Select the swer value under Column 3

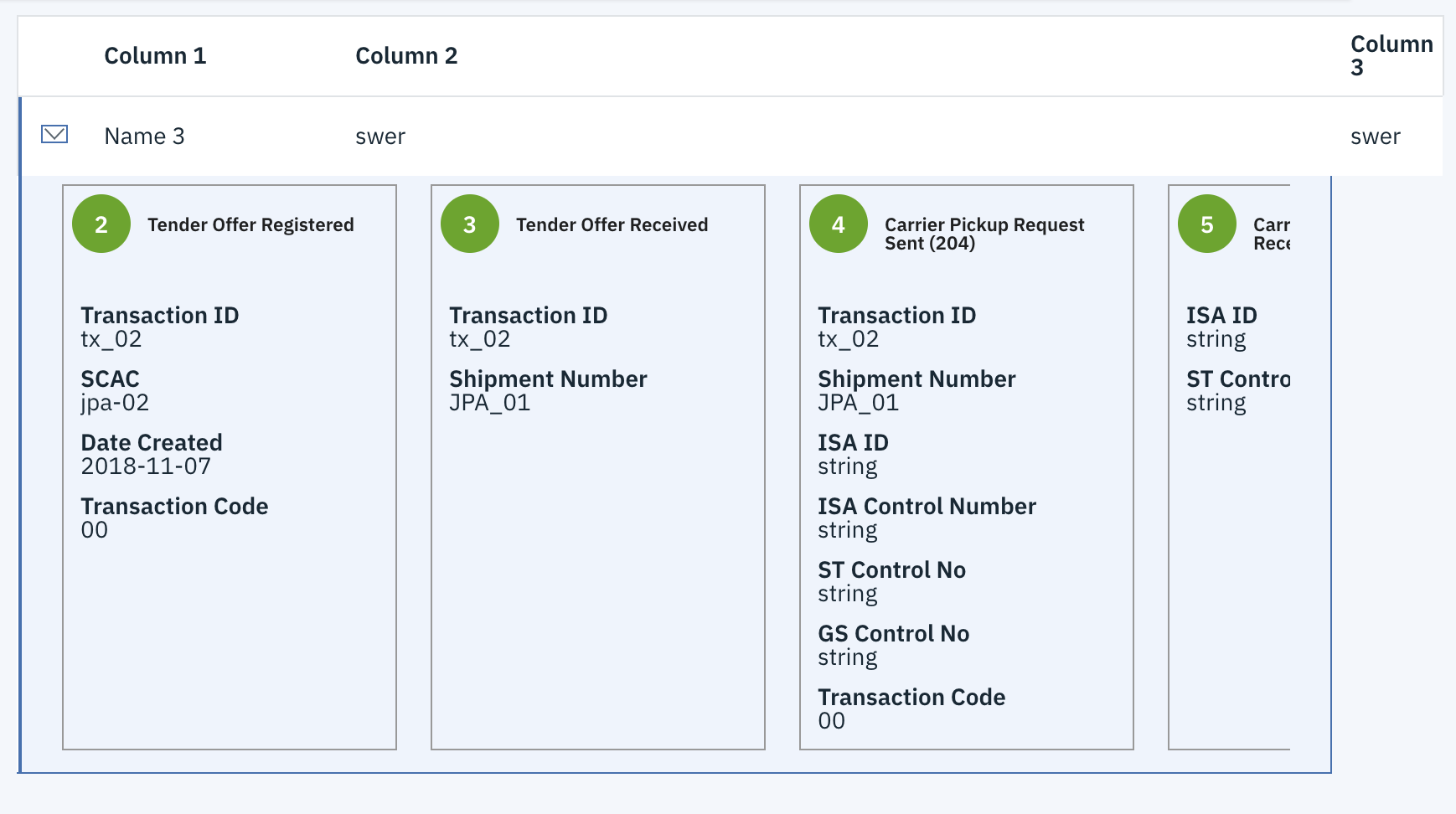1376,136
